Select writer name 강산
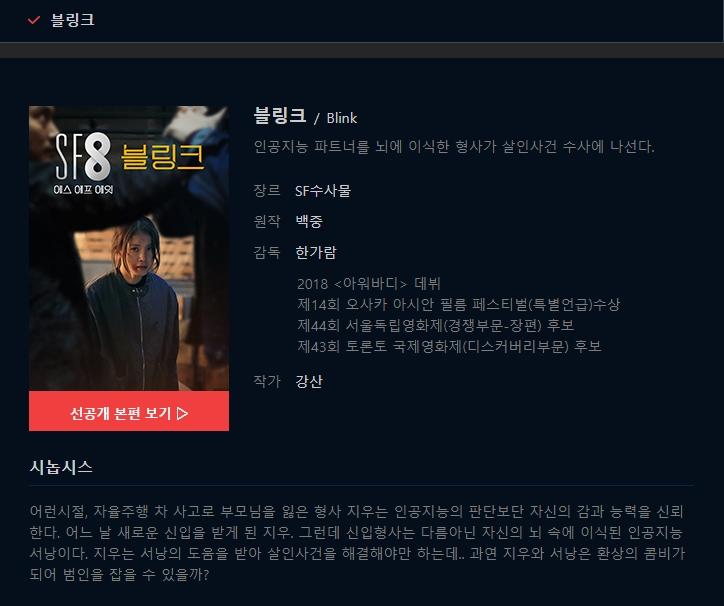This screenshot has height=606, width=724. click(309, 381)
